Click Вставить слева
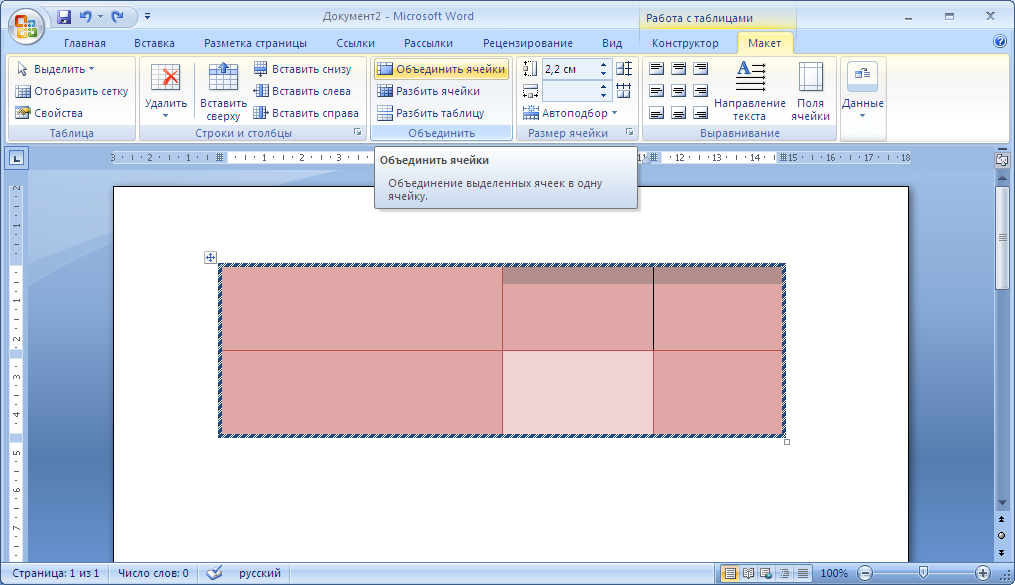This screenshot has height=585, width=1015. pyautogui.click(x=302, y=91)
